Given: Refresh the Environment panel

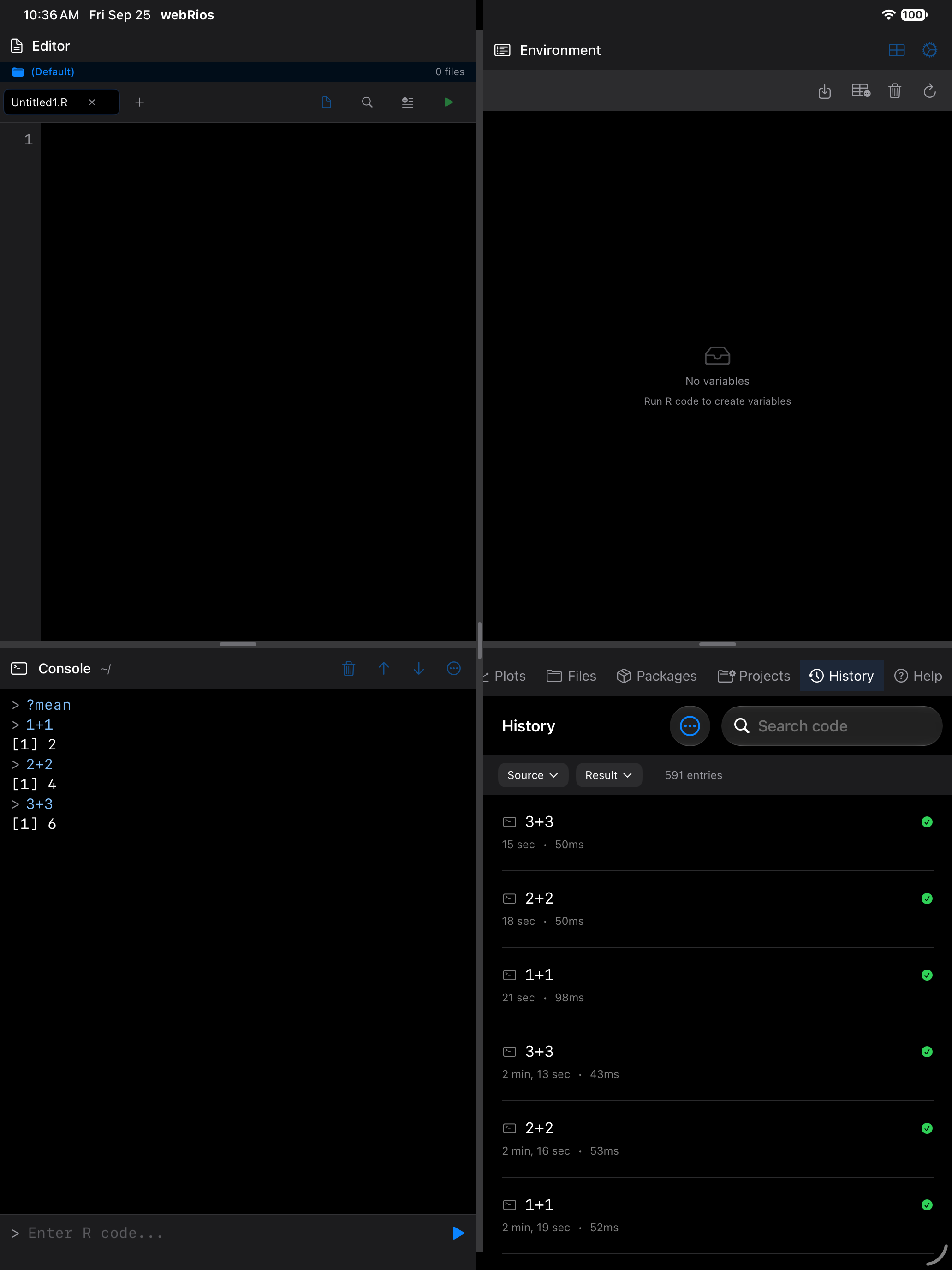Looking at the screenshot, I should (929, 91).
